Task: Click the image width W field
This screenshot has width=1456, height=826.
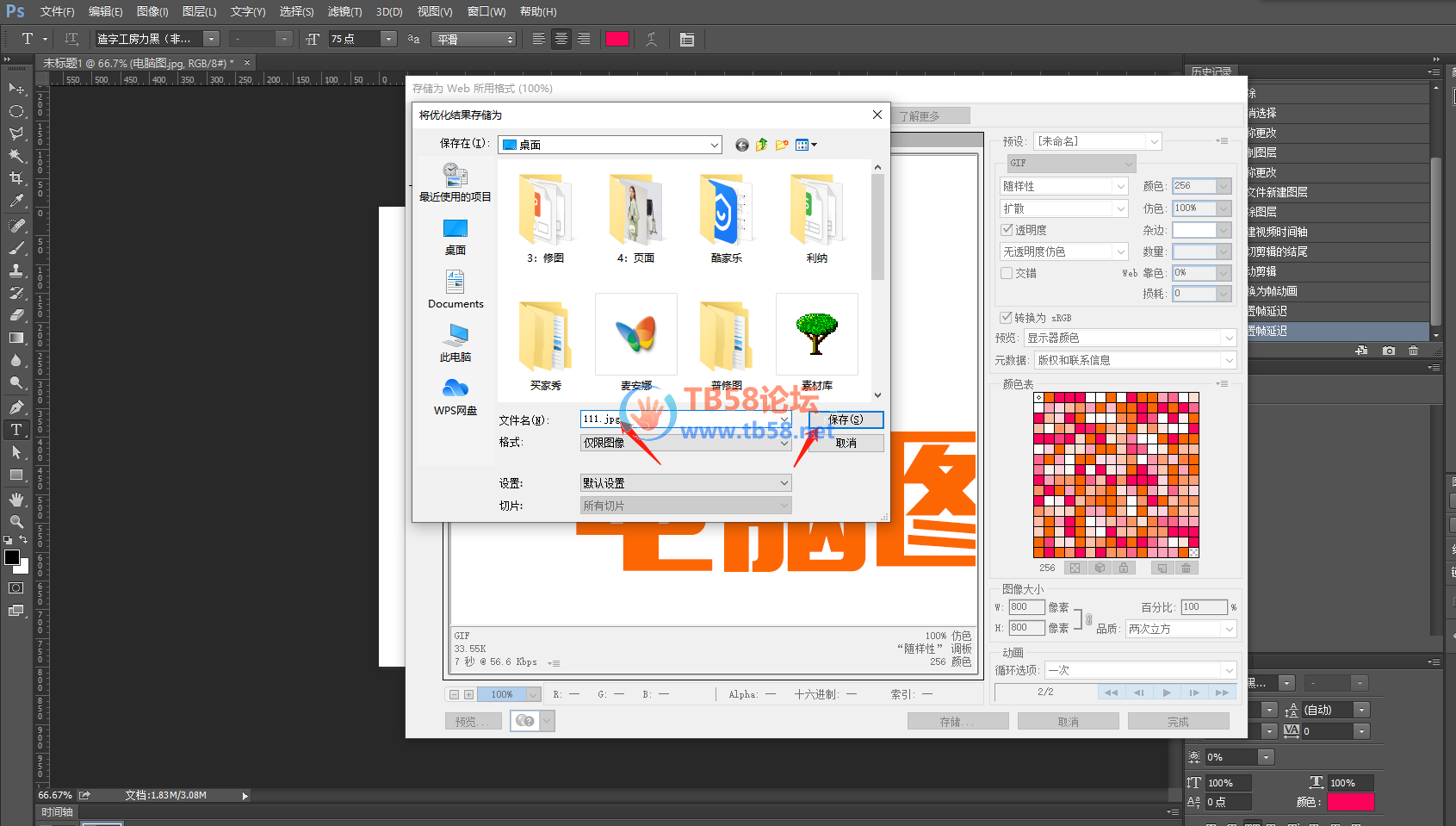Action: click(1027, 607)
